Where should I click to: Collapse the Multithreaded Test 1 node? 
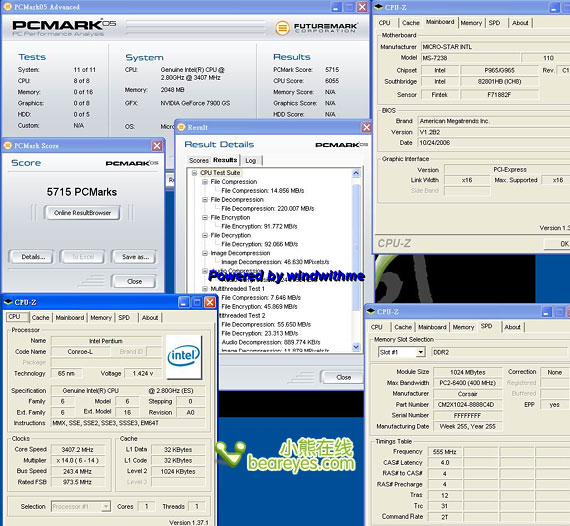click(x=205, y=289)
